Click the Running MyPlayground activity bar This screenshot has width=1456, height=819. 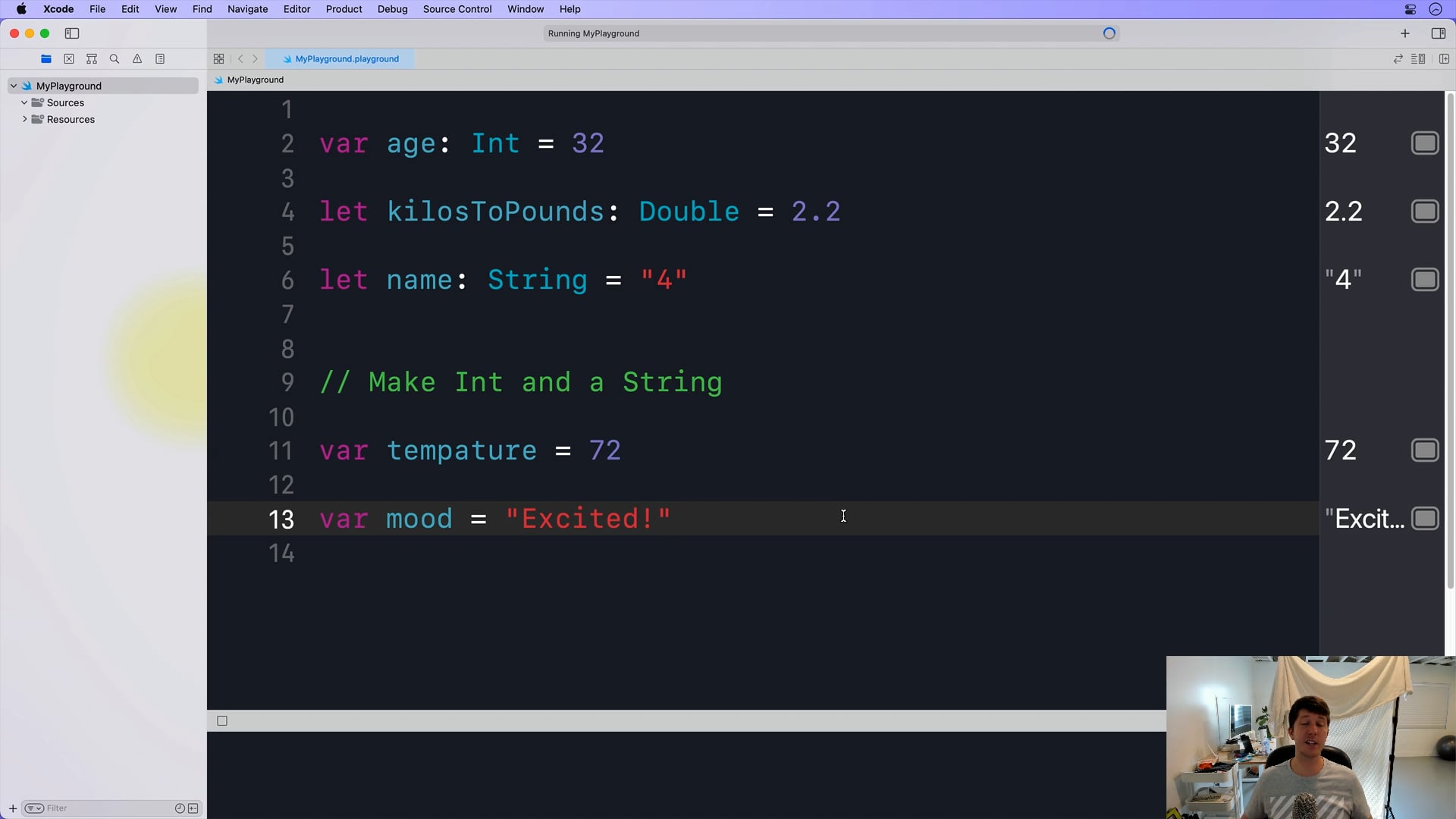[x=832, y=33]
